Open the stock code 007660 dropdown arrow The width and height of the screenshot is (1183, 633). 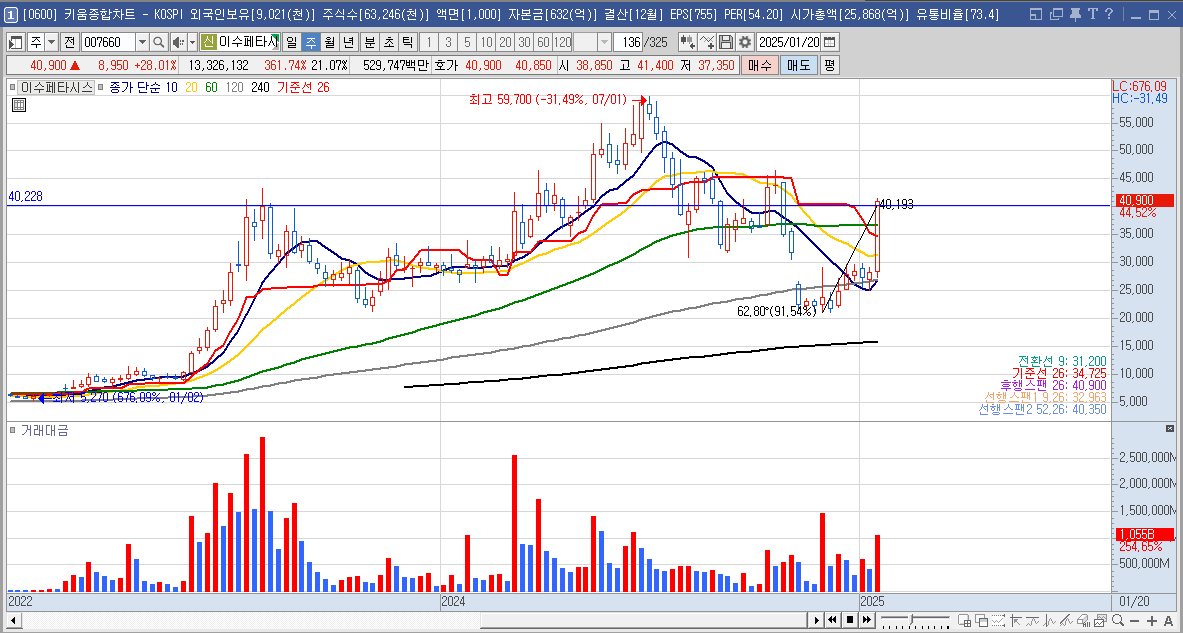[143, 42]
